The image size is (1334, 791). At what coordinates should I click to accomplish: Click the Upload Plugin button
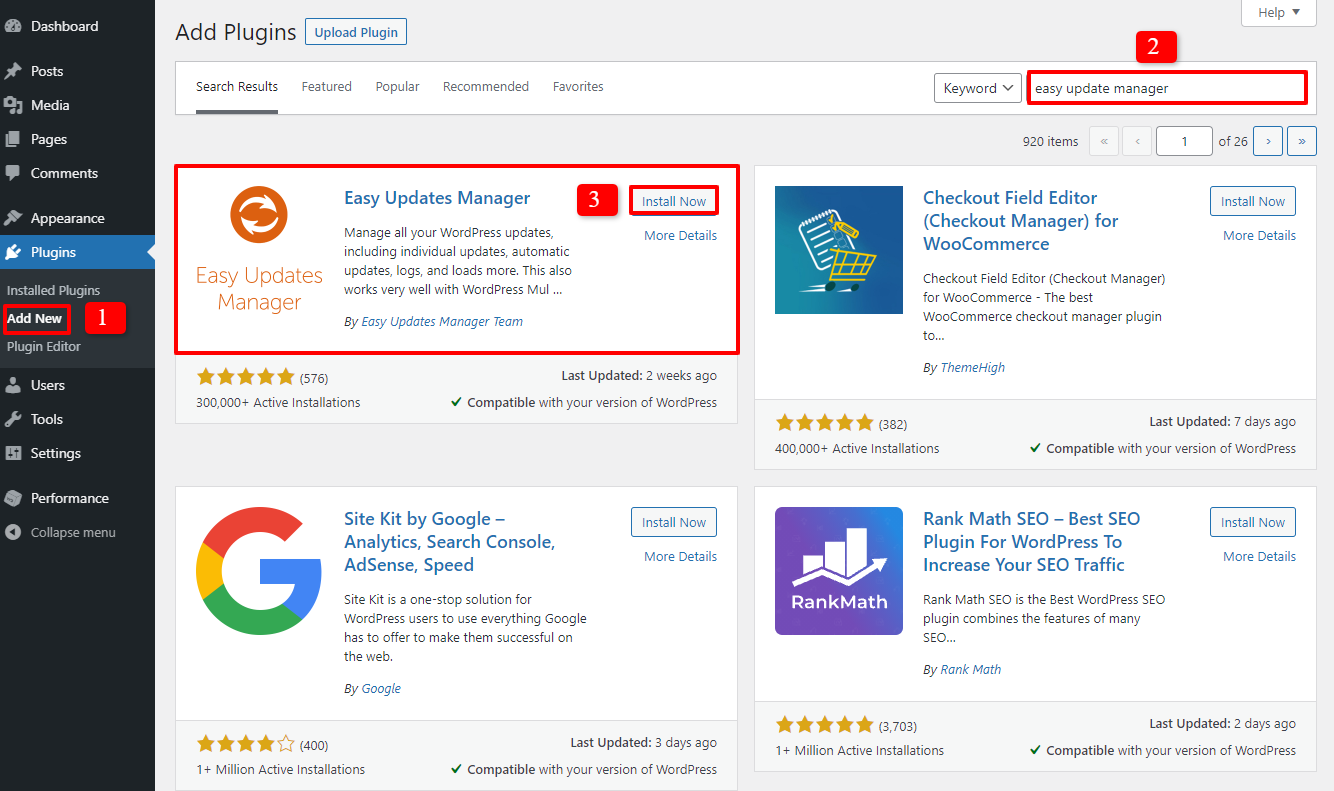point(356,32)
